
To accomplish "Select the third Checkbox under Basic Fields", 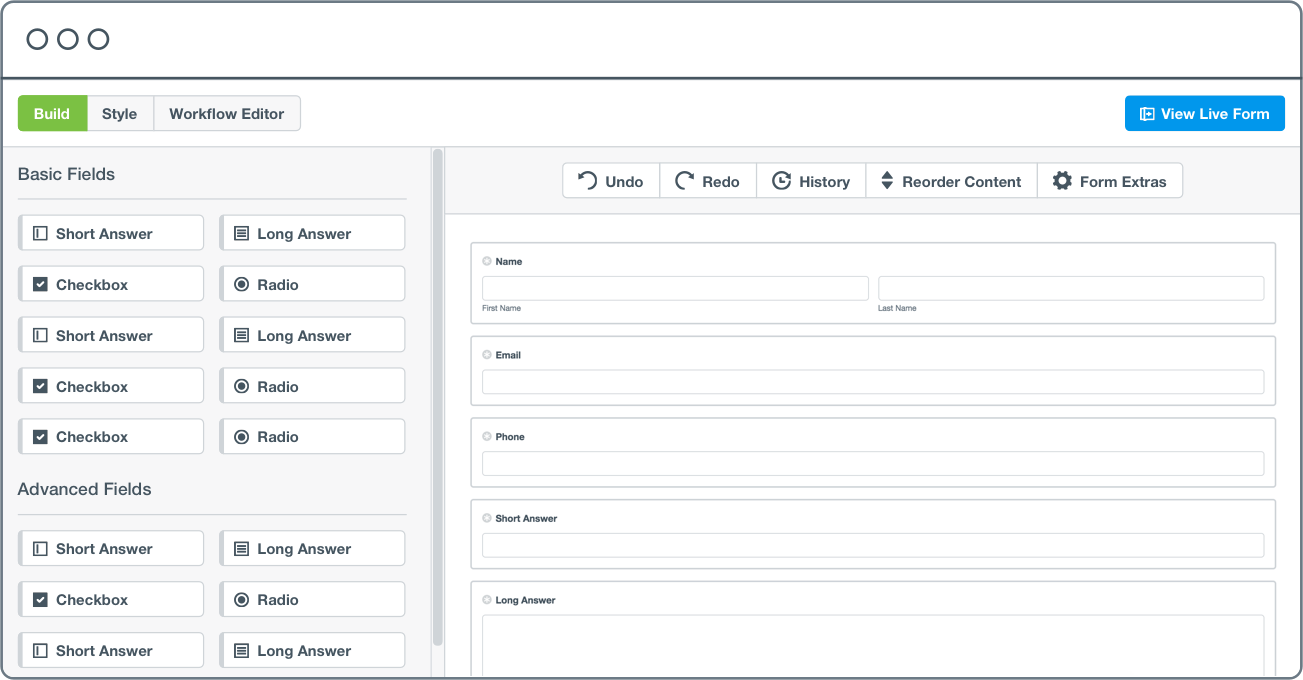I will point(111,436).
